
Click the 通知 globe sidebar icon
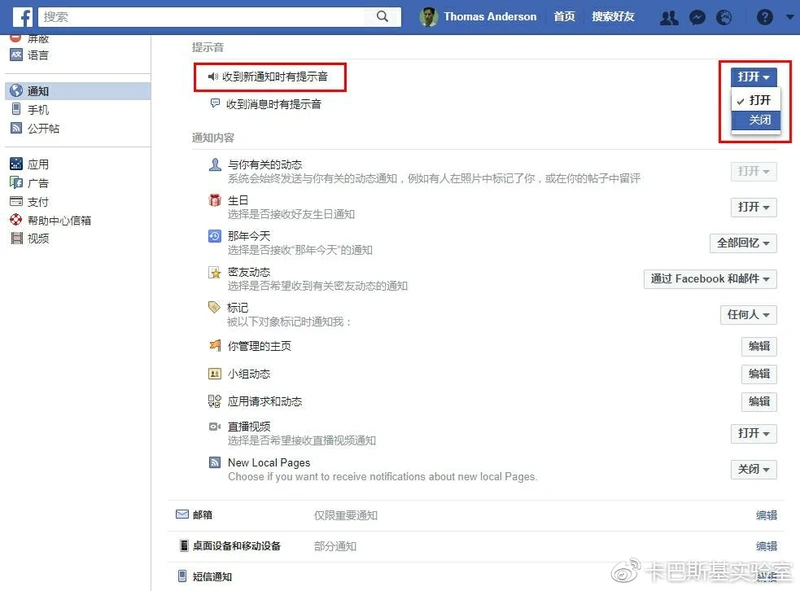click(x=16, y=91)
